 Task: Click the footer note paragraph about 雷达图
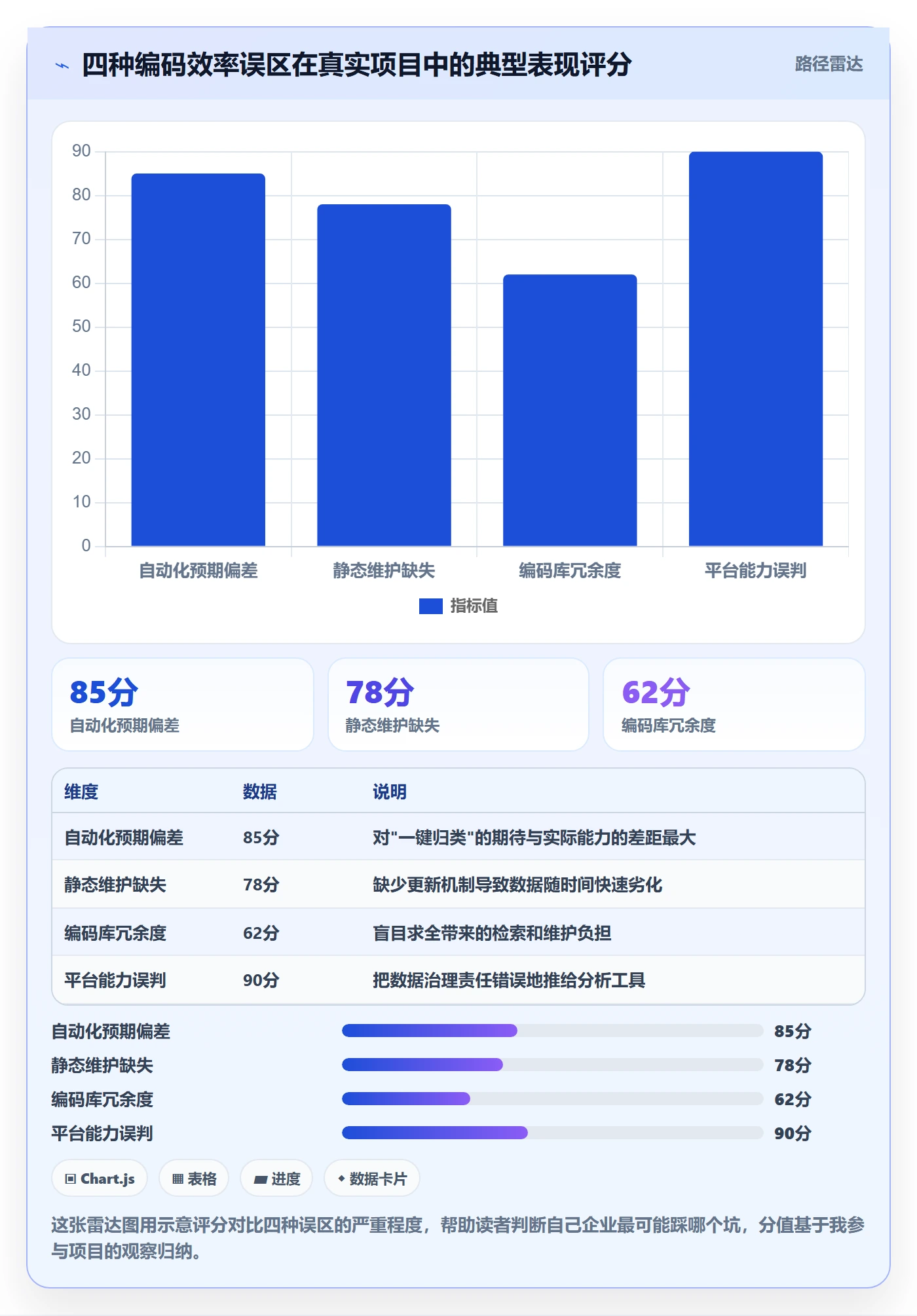[x=458, y=1238]
